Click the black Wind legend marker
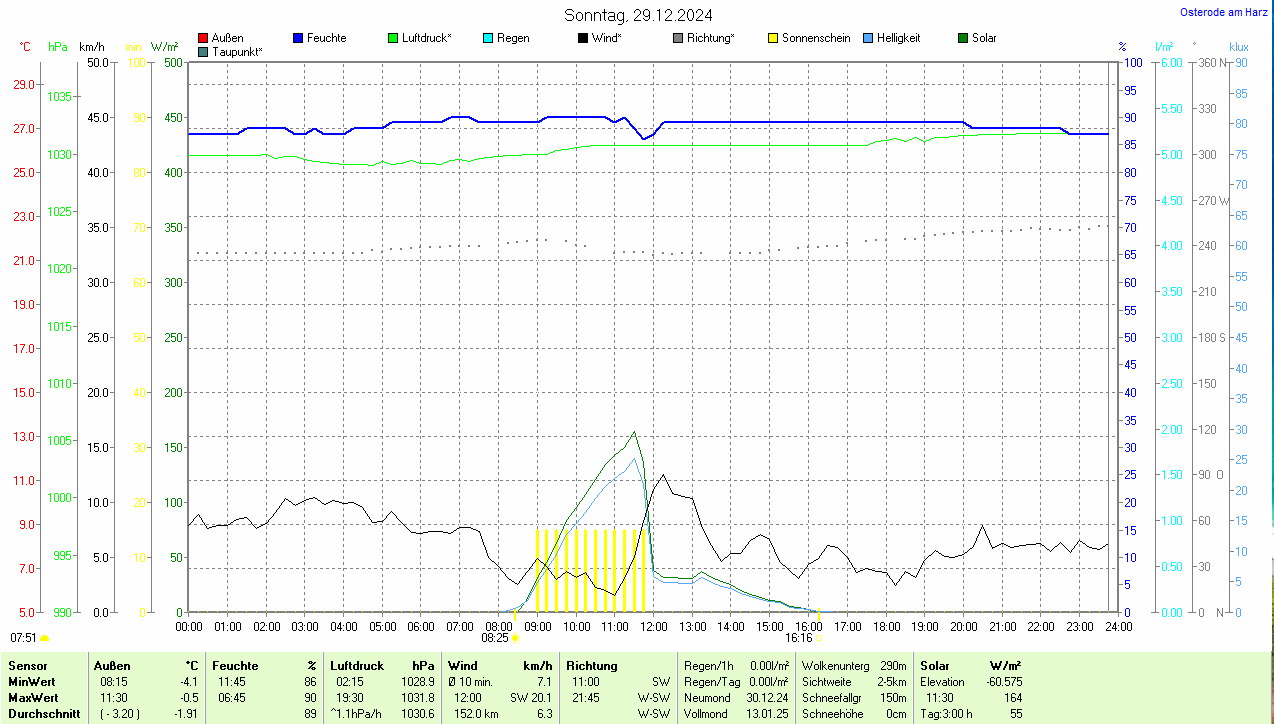This screenshot has width=1274, height=724. click(583, 38)
